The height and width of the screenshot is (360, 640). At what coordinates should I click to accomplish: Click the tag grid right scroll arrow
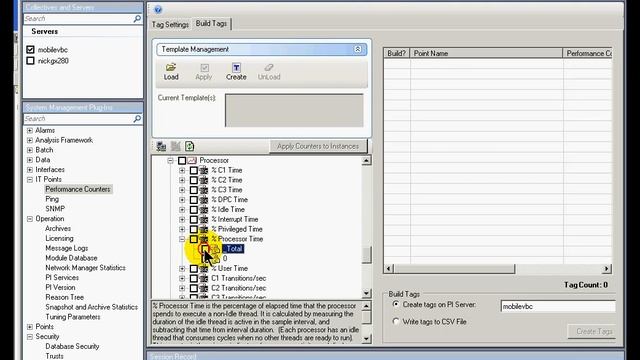(607, 269)
